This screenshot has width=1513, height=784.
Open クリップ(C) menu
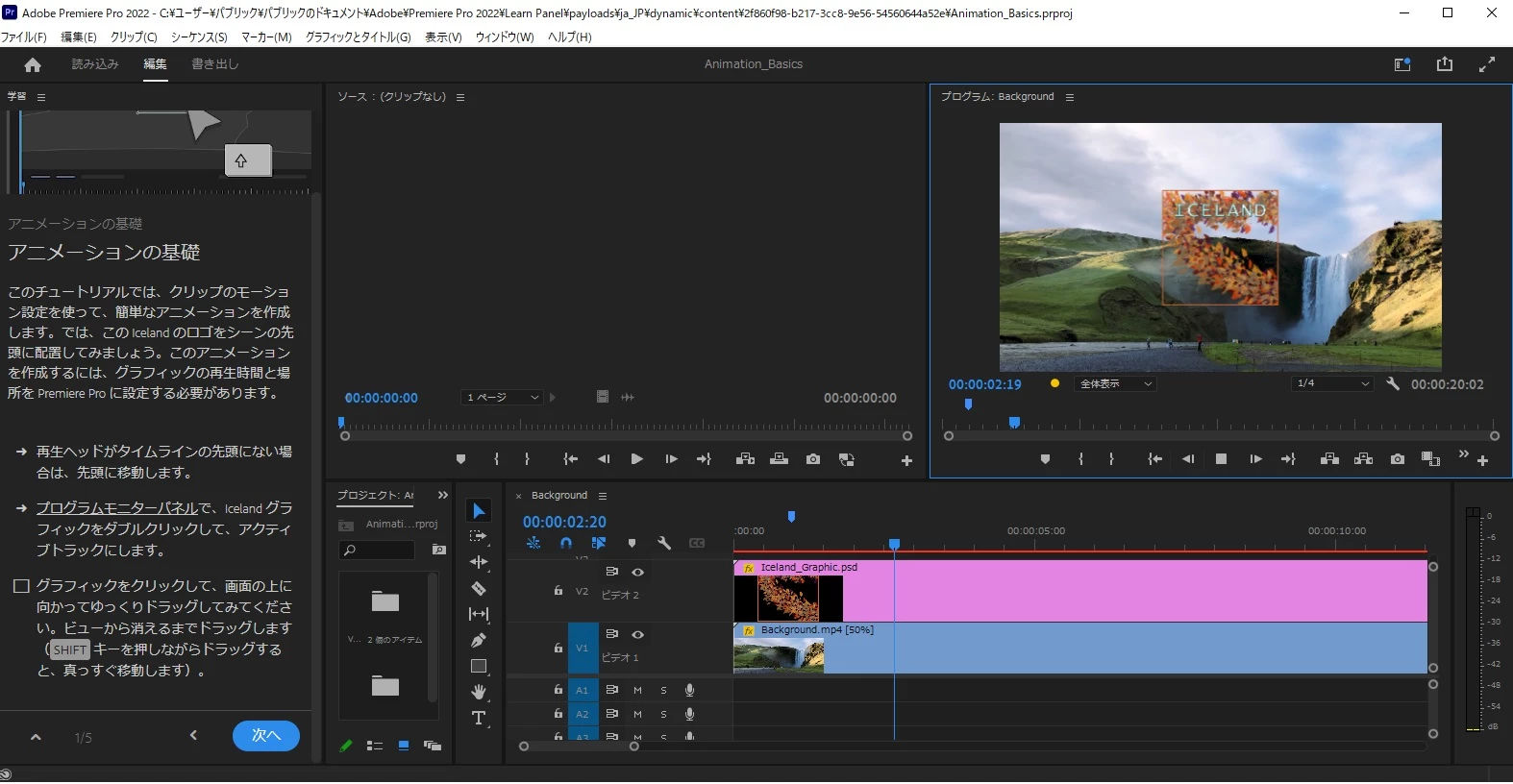pos(134,37)
